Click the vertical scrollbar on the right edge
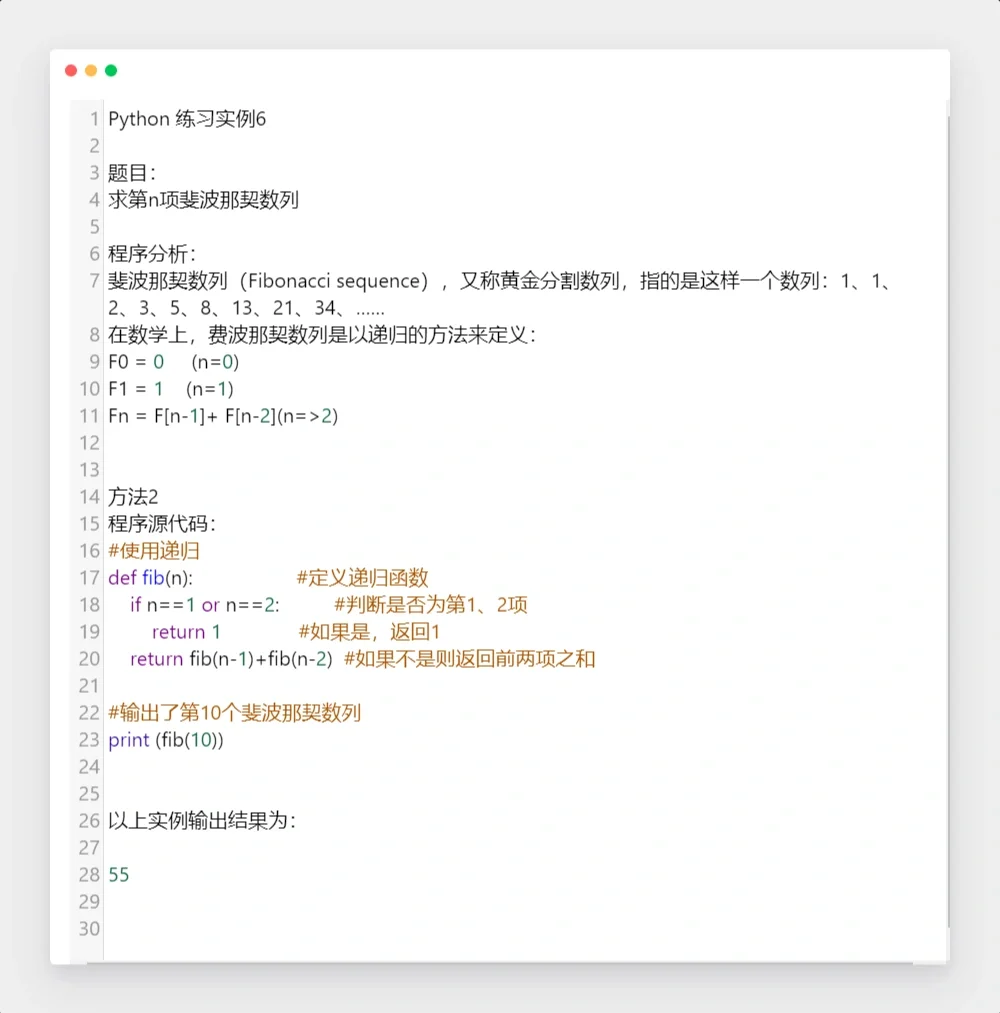Viewport: 1000px width, 1013px height. 948,522
